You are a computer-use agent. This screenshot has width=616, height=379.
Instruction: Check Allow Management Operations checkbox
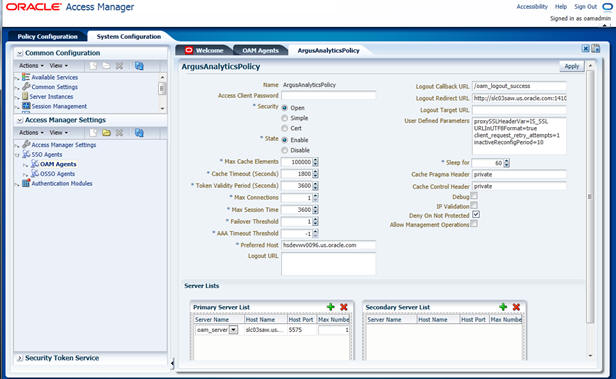click(475, 223)
